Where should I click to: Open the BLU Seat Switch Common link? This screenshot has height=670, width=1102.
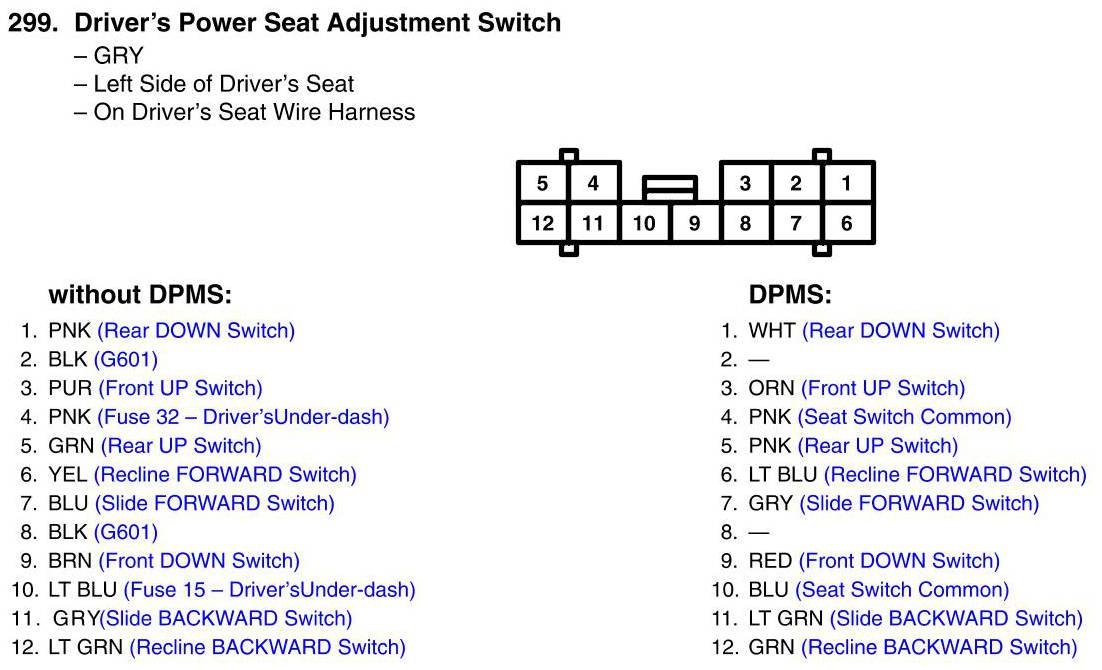coord(902,590)
